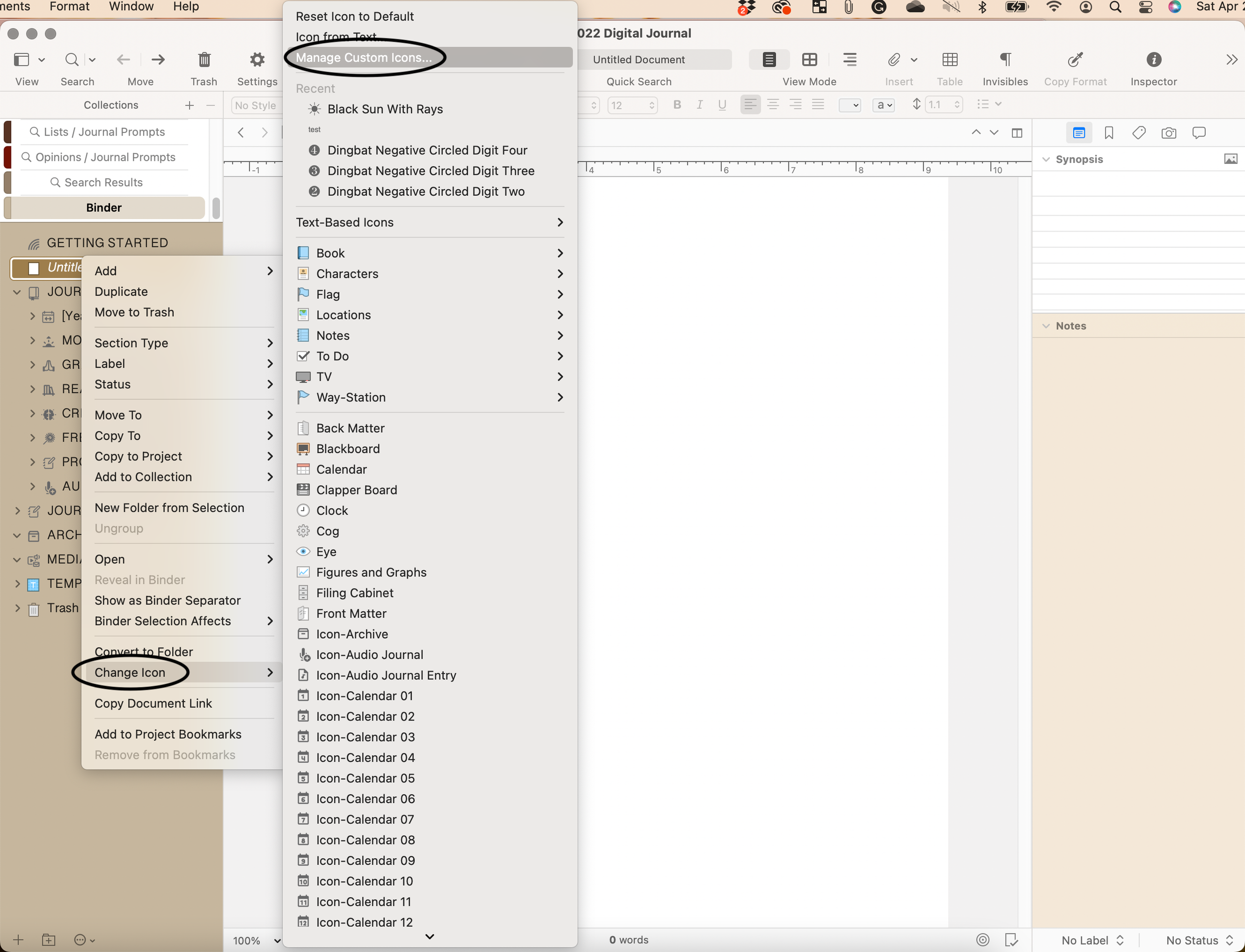Toggle bold text formatting
This screenshot has width=1245, height=952.
(677, 105)
